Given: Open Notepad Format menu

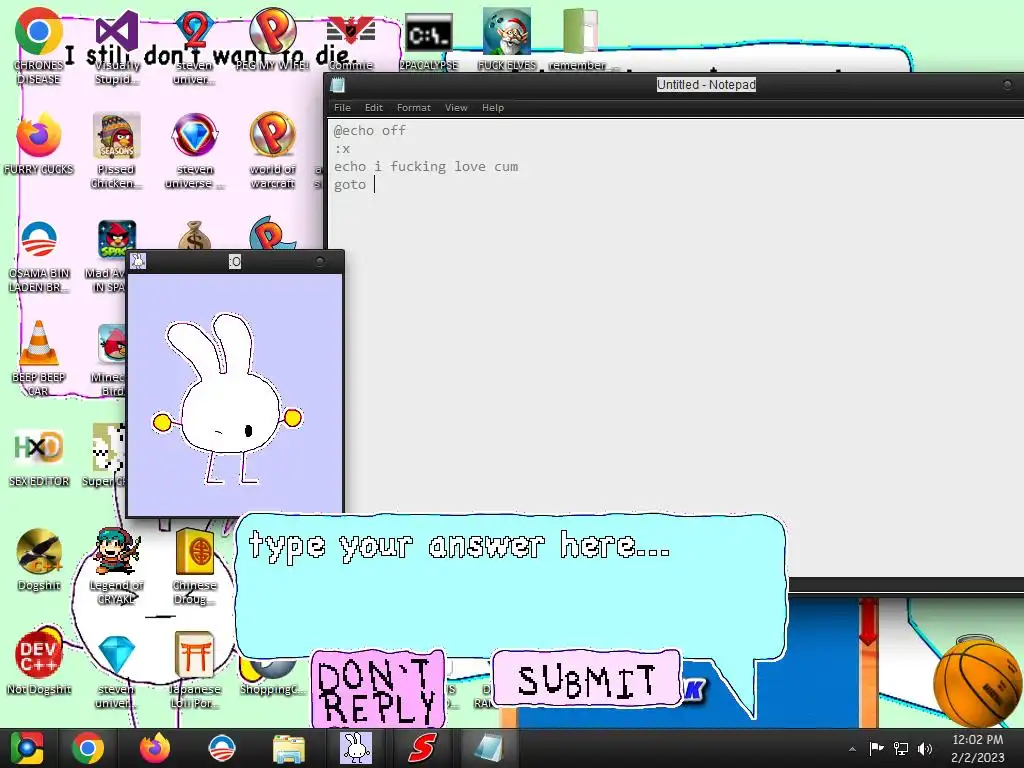Looking at the screenshot, I should tap(413, 108).
